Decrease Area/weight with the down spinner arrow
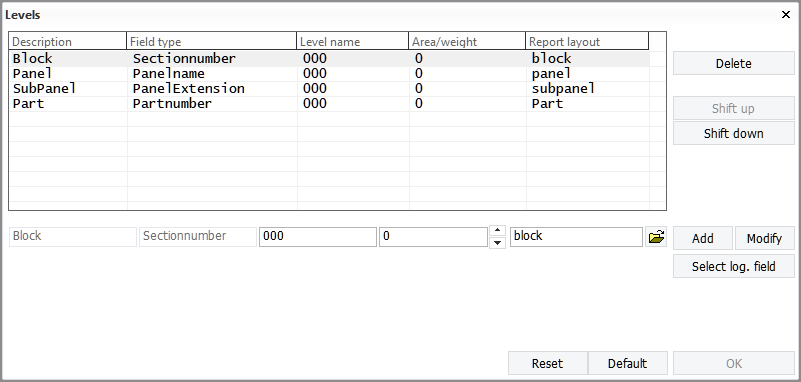This screenshot has height=382, width=801. pyautogui.click(x=498, y=243)
